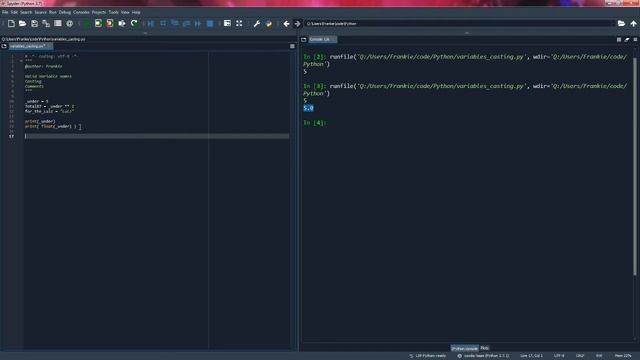Continue debug execution until next breakpoint

(198, 24)
